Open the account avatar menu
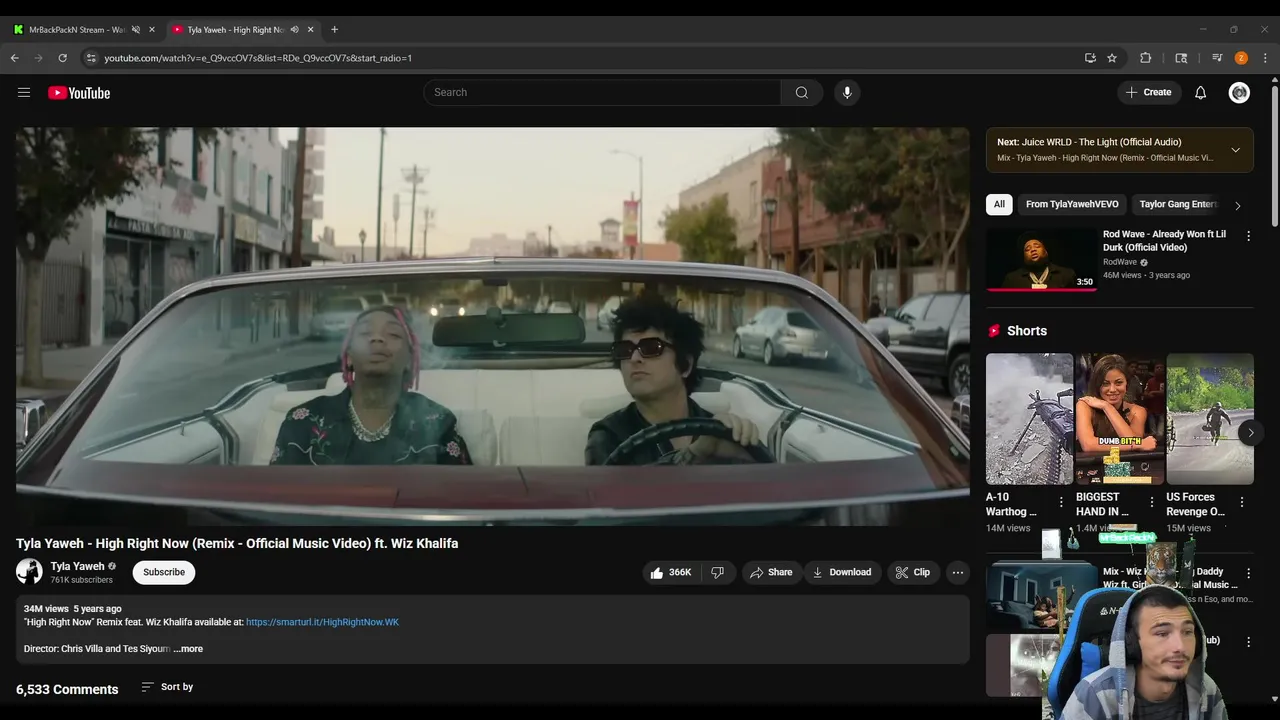Viewport: 1280px width, 720px height. pyautogui.click(x=1239, y=93)
